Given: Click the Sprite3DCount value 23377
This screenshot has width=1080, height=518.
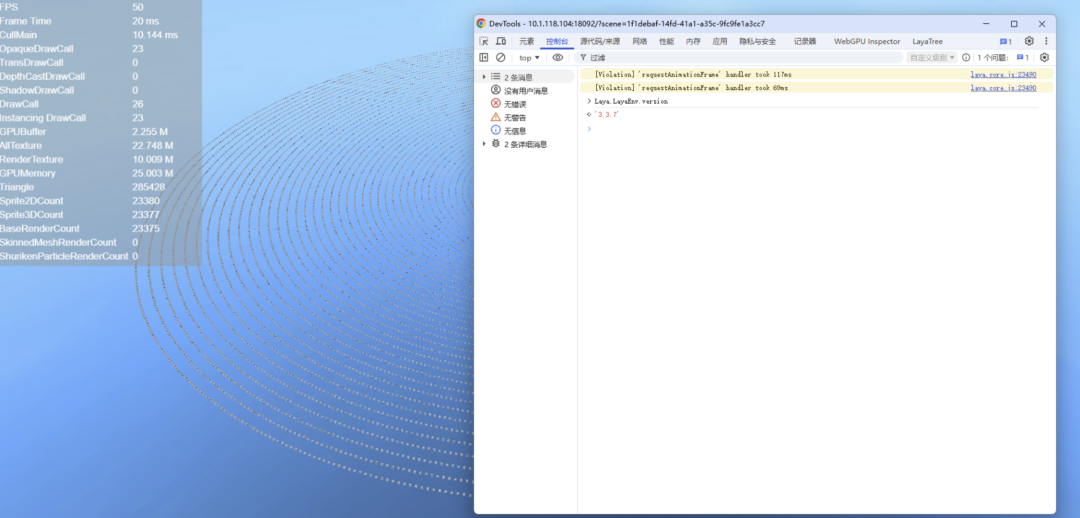Looking at the screenshot, I should tap(146, 214).
